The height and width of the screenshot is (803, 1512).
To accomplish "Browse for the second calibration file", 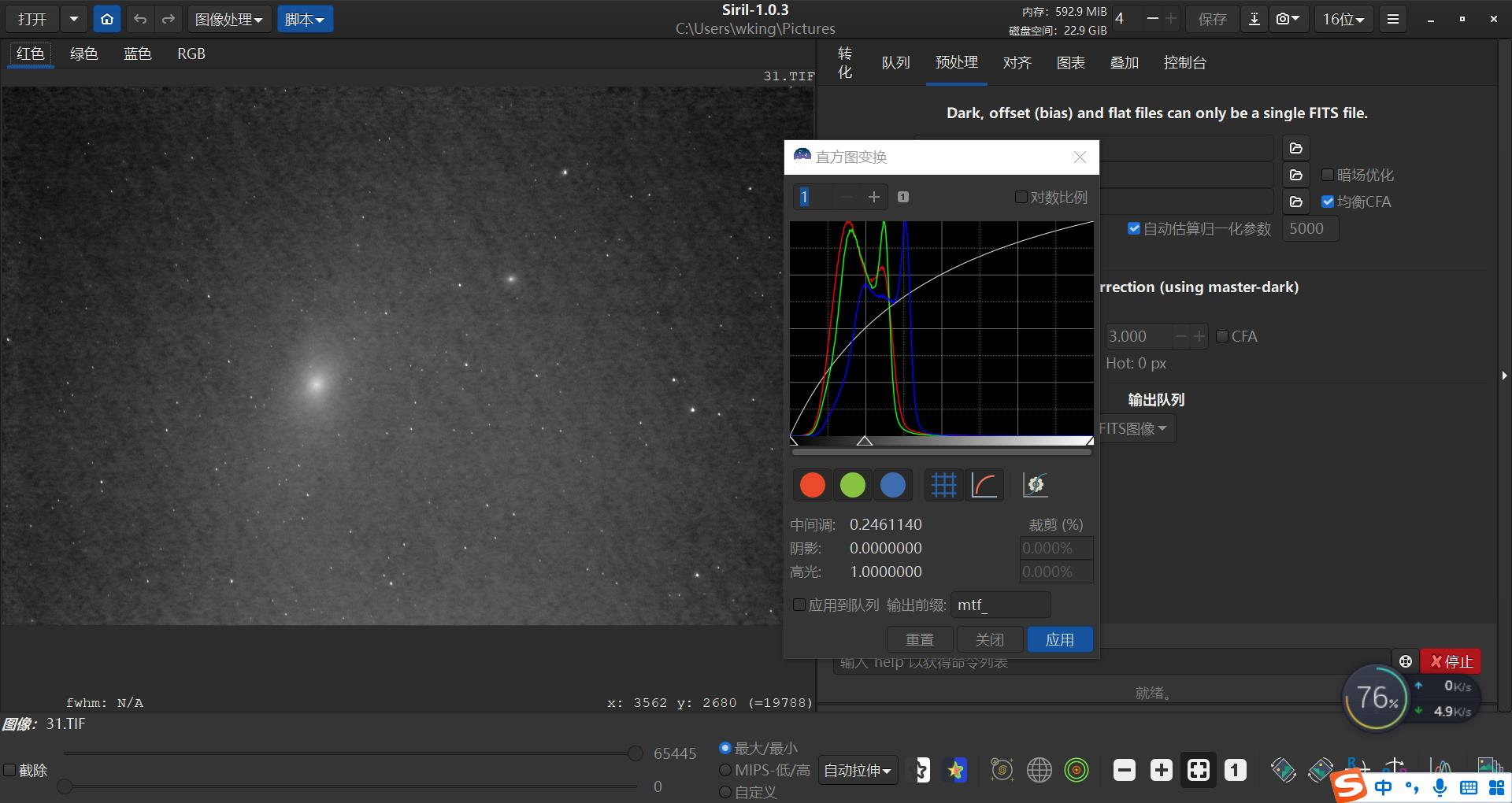I will tap(1296, 175).
